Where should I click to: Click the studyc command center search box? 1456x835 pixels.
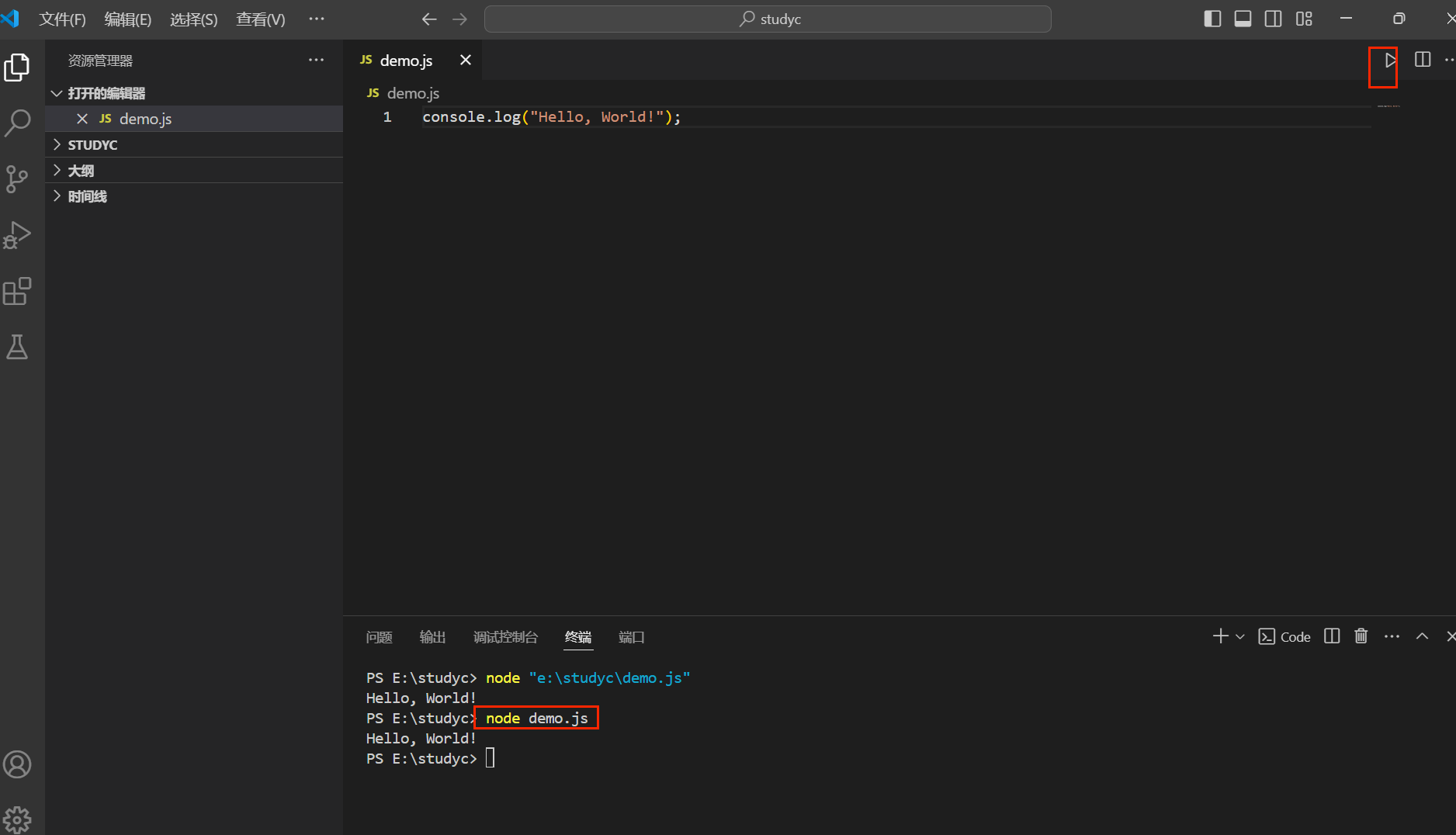768,19
